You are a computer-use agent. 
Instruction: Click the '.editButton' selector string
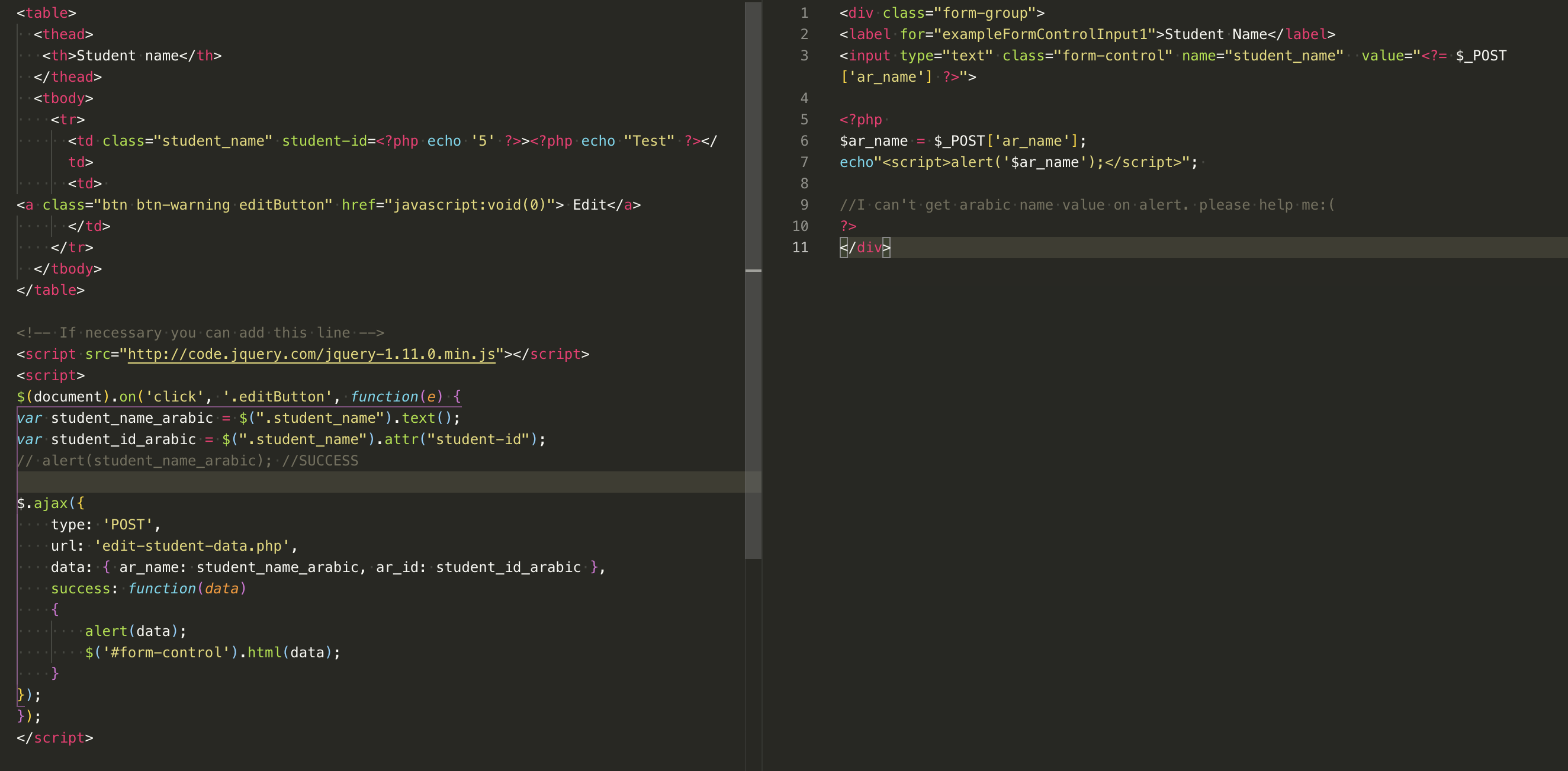pyautogui.click(x=277, y=397)
